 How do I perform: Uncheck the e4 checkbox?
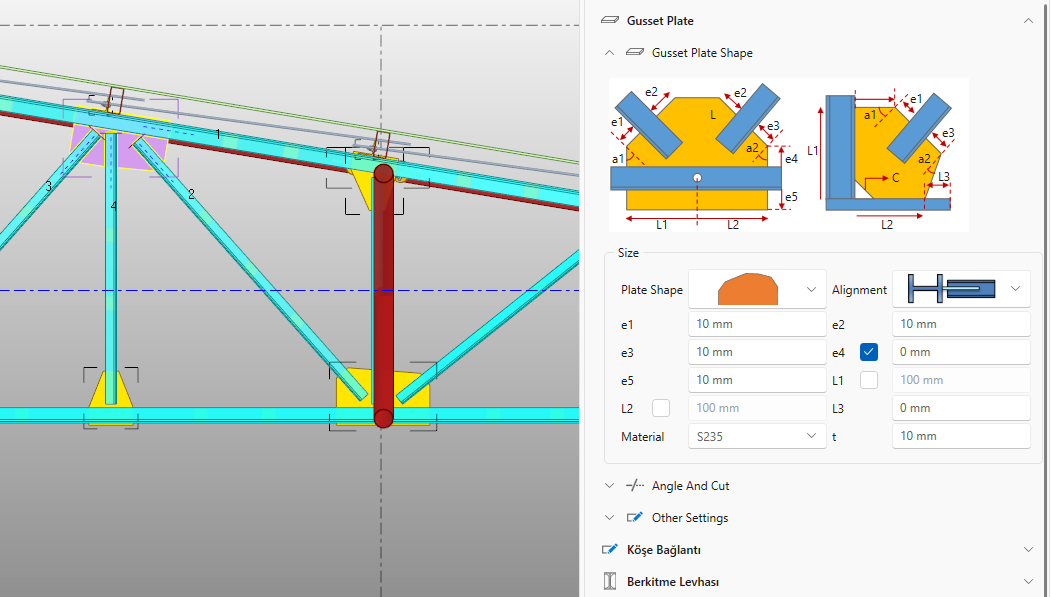coord(869,352)
